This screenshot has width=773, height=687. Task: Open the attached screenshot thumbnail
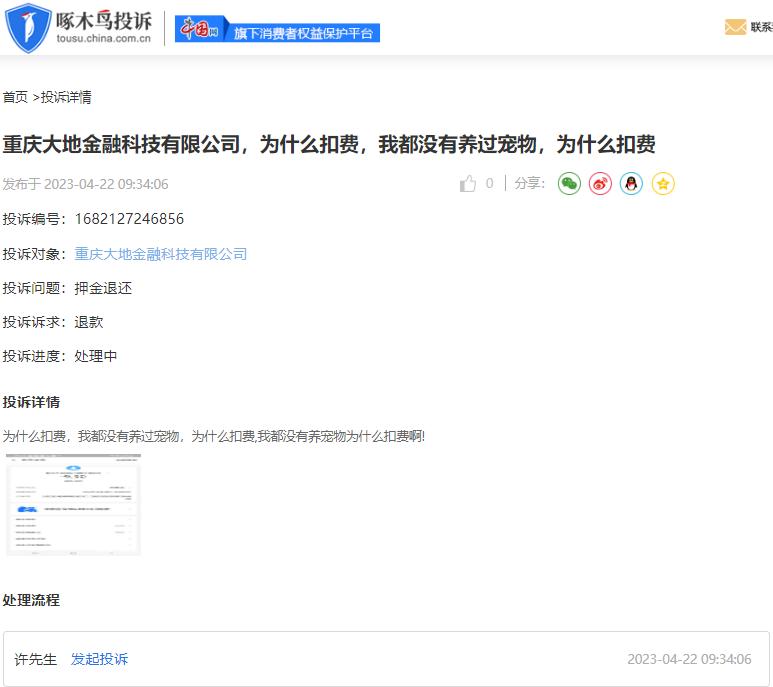point(73,505)
